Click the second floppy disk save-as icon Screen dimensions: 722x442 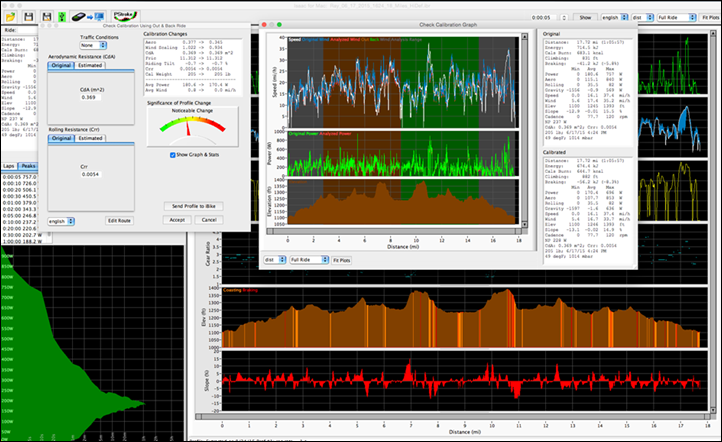tap(47, 17)
